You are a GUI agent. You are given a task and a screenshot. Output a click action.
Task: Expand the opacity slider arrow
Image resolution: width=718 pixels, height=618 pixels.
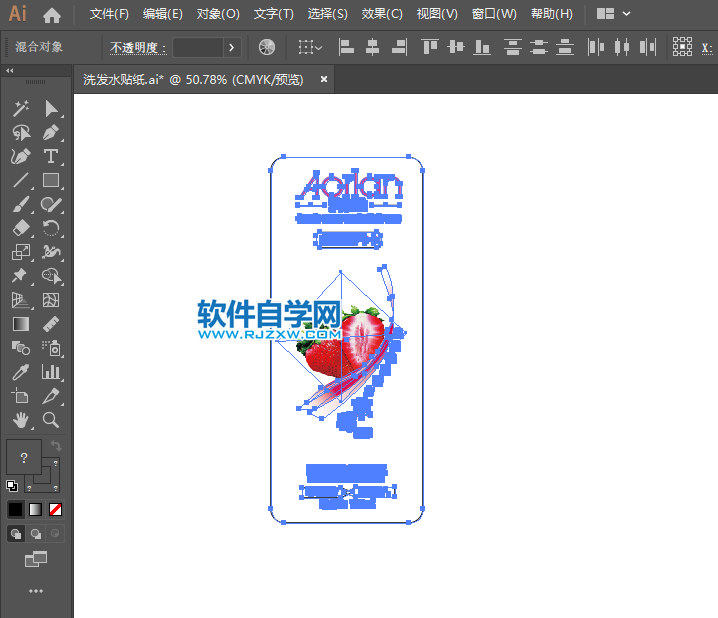[232, 47]
